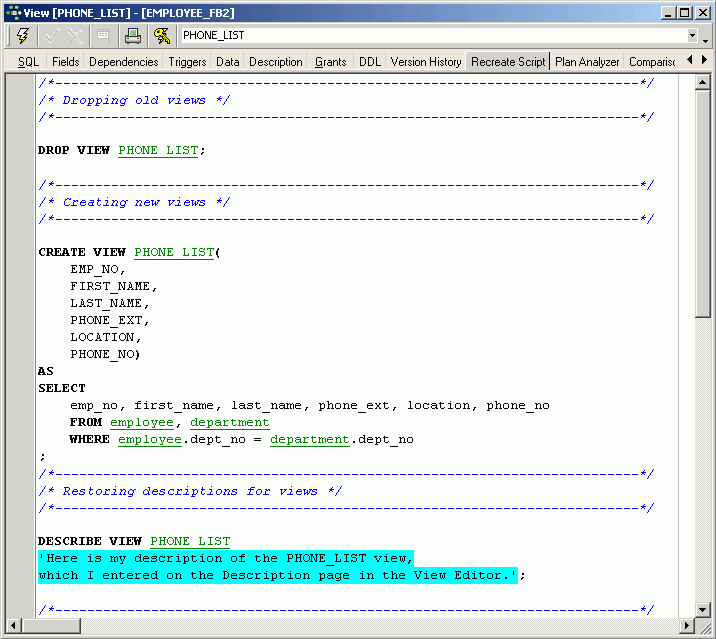The height and width of the screenshot is (639, 716).
Task: Switch to the DDL tab
Action: [370, 62]
